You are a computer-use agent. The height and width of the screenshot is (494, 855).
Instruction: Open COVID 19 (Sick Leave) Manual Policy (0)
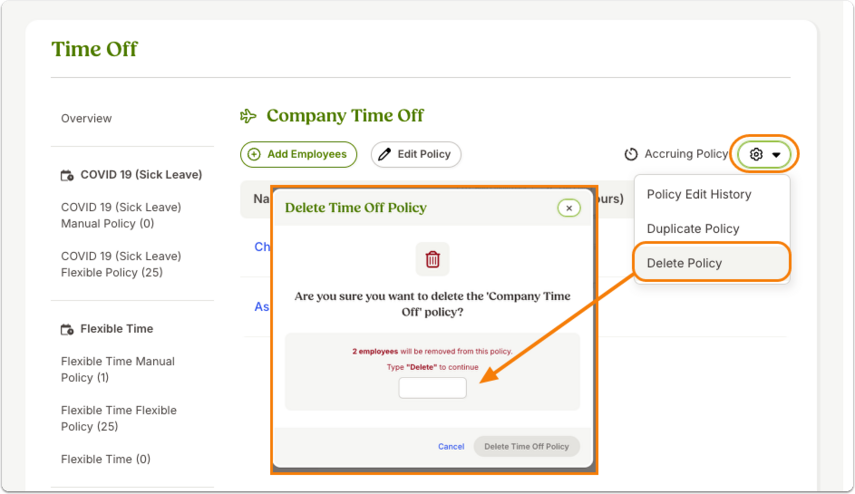(121, 215)
